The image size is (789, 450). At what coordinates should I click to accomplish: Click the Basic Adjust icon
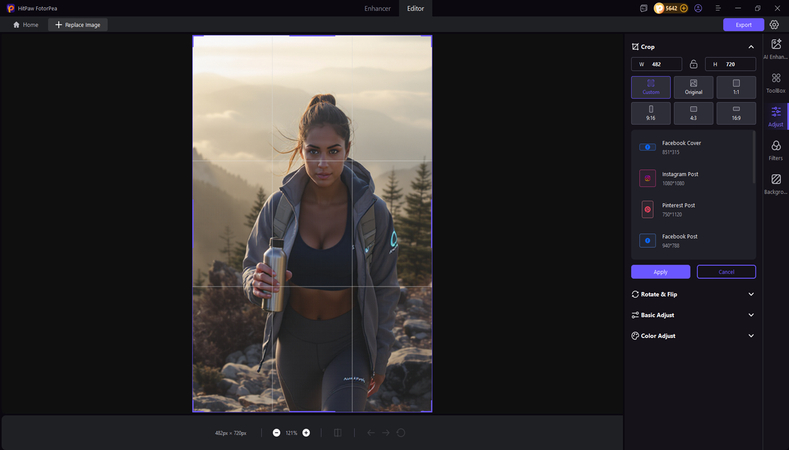click(635, 315)
